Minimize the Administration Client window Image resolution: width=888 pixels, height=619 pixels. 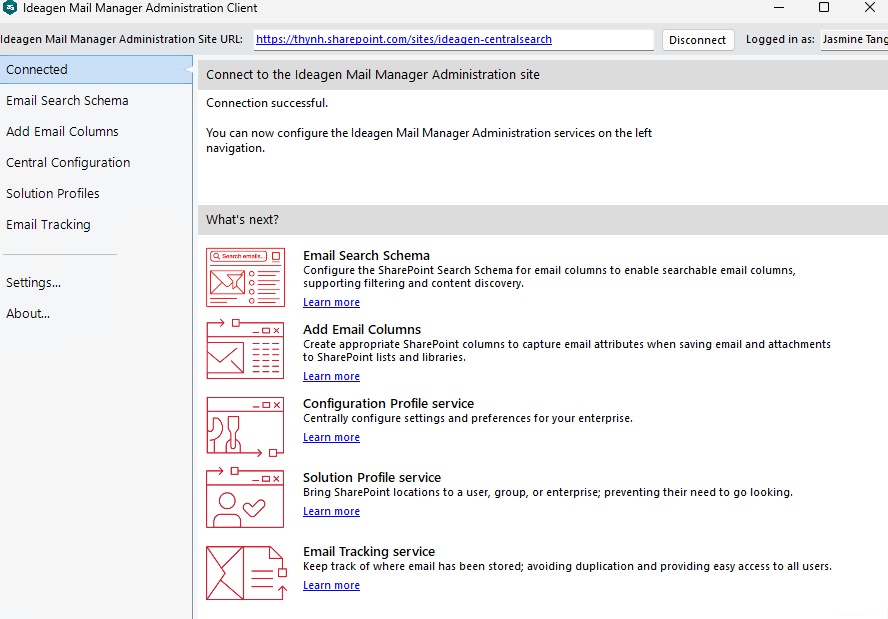click(779, 8)
